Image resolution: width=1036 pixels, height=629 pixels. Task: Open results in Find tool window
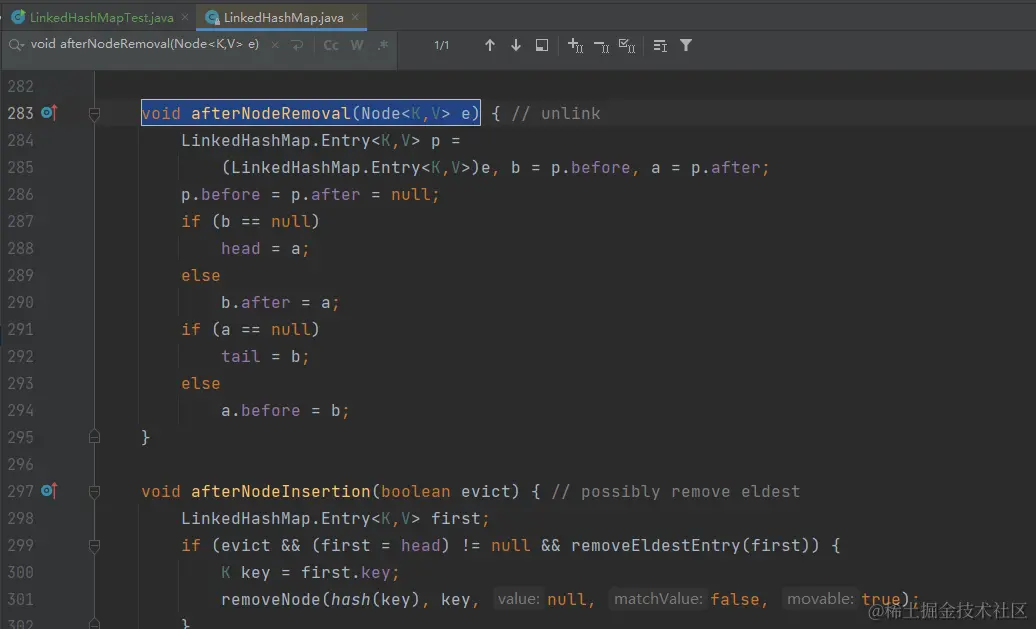(542, 45)
